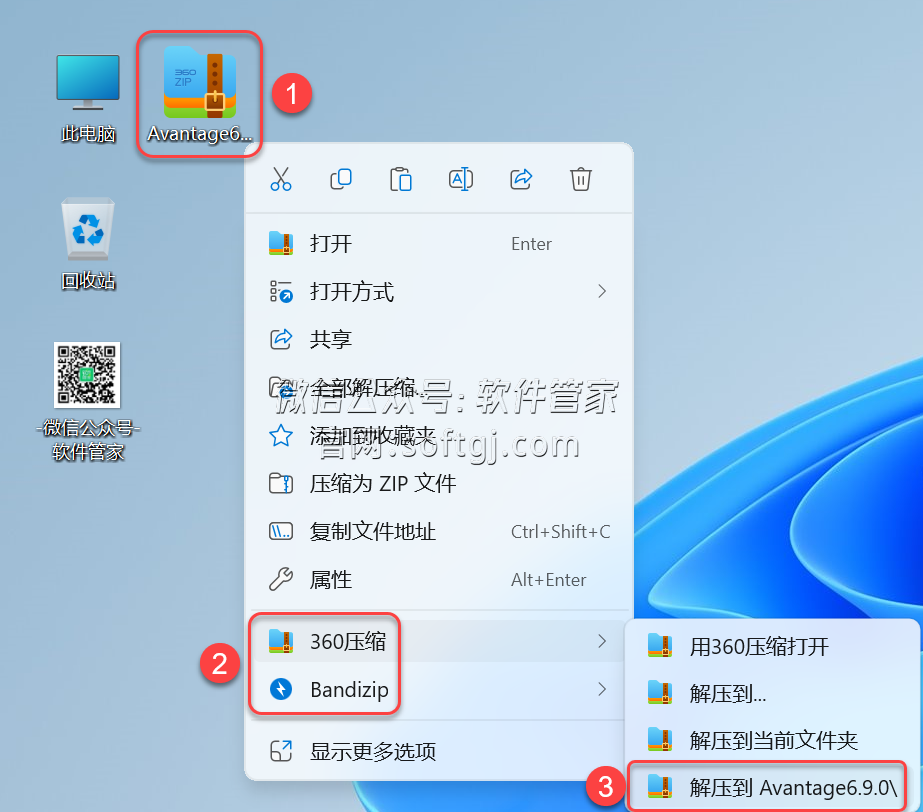
Task: Click the archive icon beside 用360压缩打开
Action: [x=660, y=647]
